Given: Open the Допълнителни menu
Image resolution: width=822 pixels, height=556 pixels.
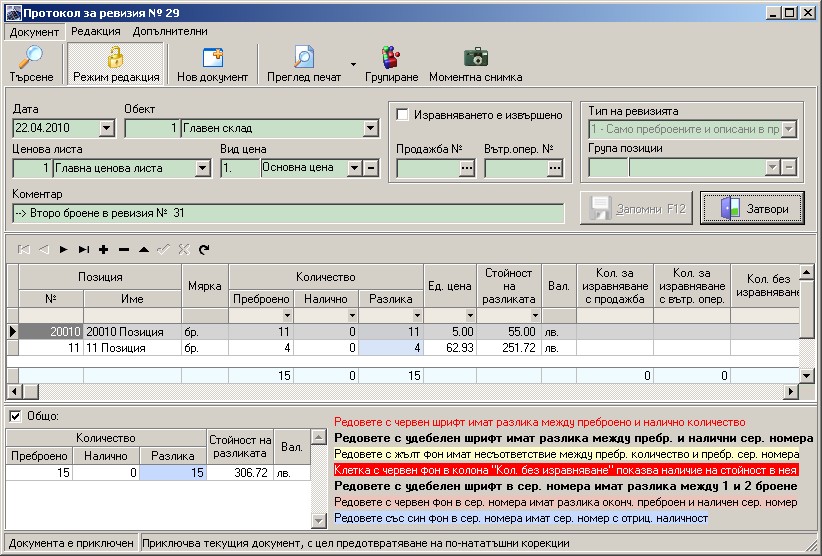Looking at the screenshot, I should 170,31.
